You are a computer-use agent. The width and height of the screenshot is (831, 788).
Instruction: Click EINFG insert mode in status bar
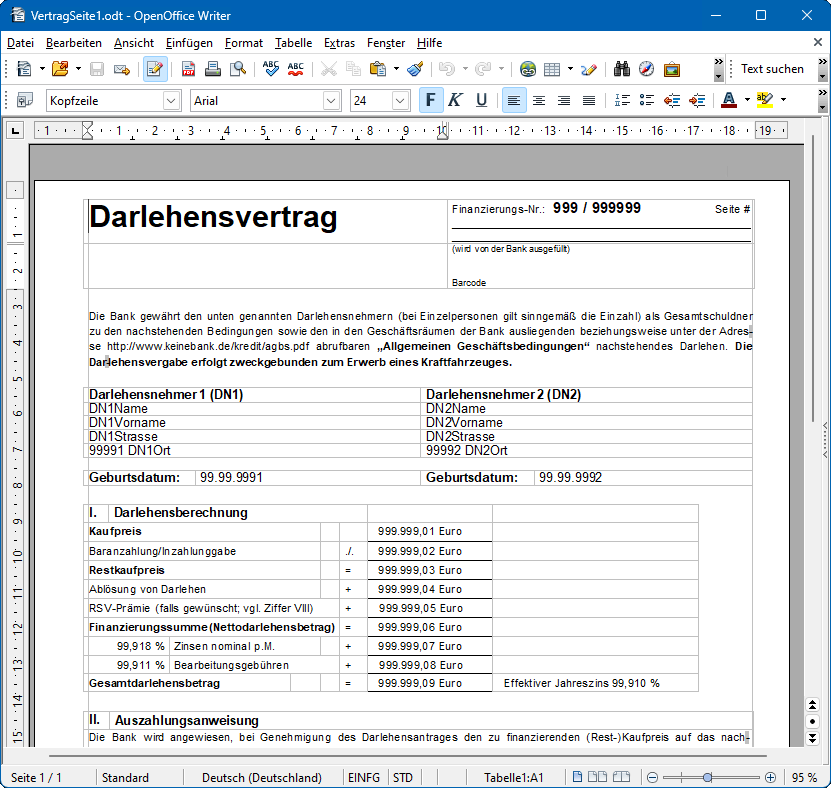tap(363, 777)
